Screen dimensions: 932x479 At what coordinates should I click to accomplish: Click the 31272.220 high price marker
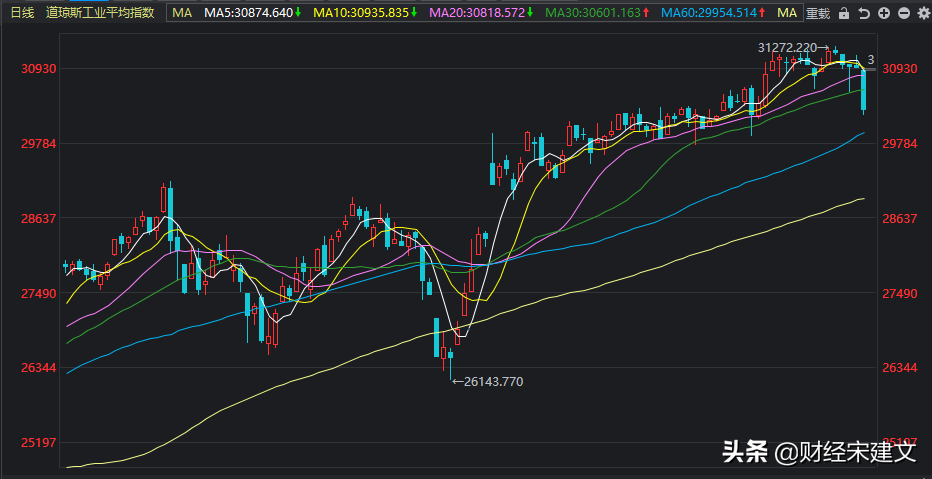pyautogui.click(x=787, y=47)
